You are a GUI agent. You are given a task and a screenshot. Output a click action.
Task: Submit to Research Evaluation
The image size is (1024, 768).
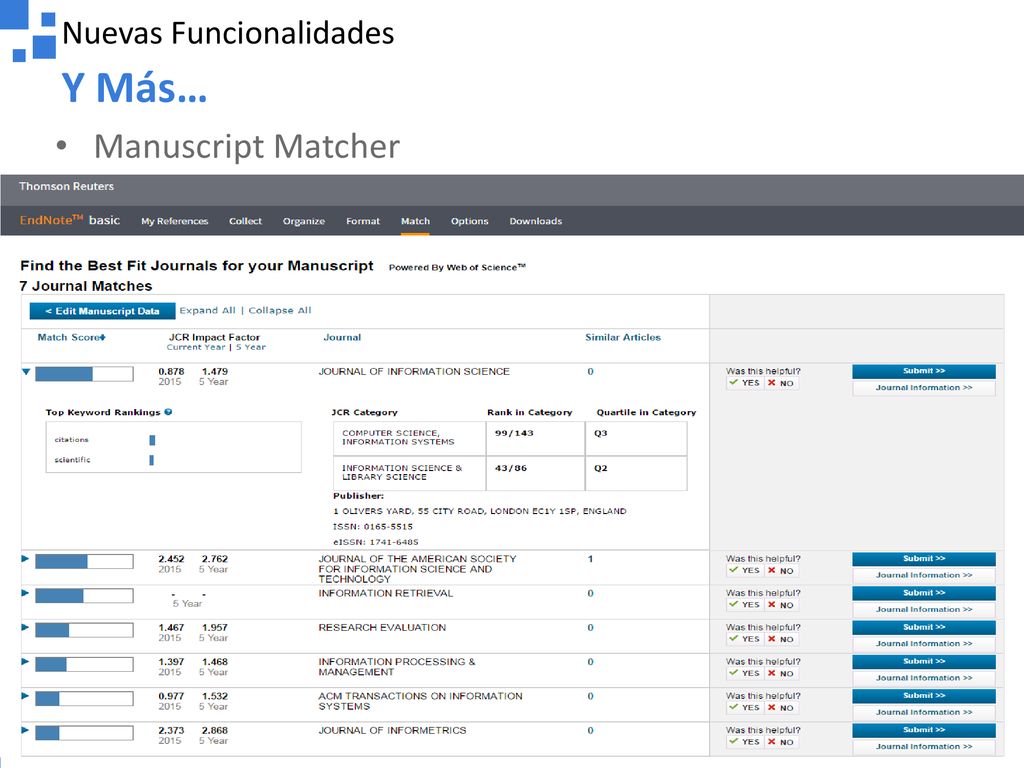pos(923,628)
